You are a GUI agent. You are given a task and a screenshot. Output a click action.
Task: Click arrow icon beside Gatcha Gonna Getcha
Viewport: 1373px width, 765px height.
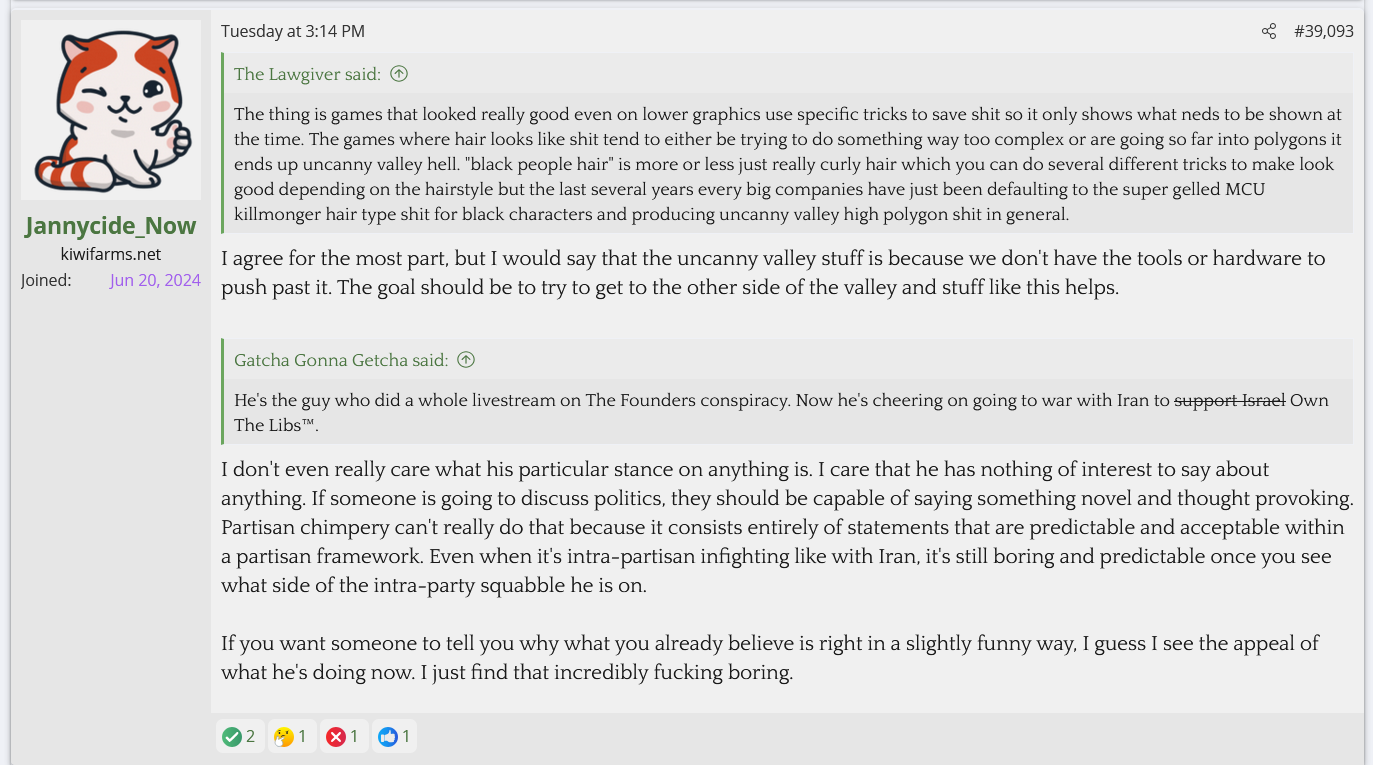click(466, 359)
